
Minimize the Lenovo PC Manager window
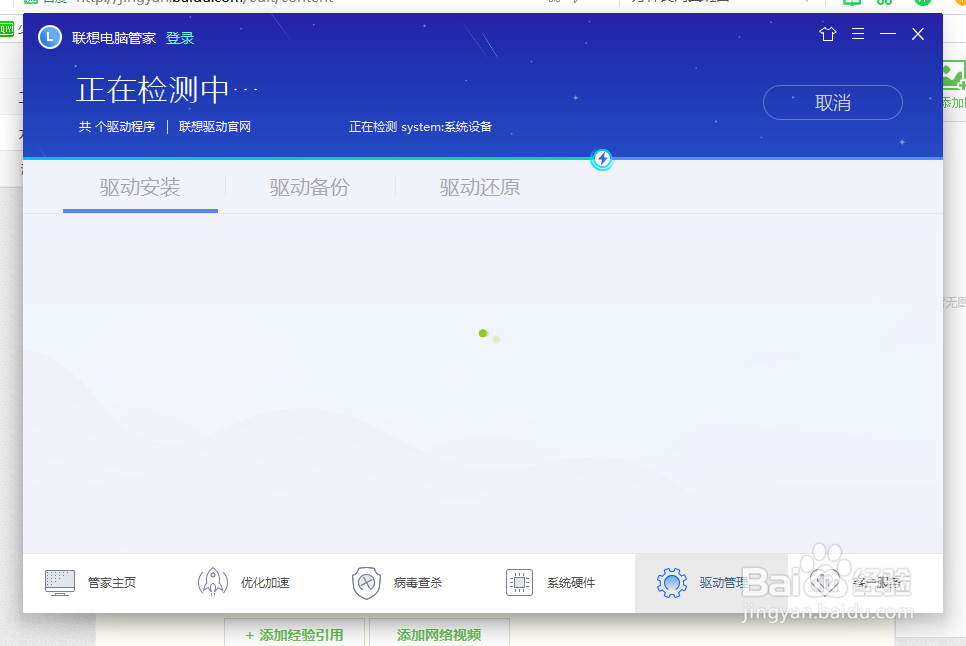888,34
